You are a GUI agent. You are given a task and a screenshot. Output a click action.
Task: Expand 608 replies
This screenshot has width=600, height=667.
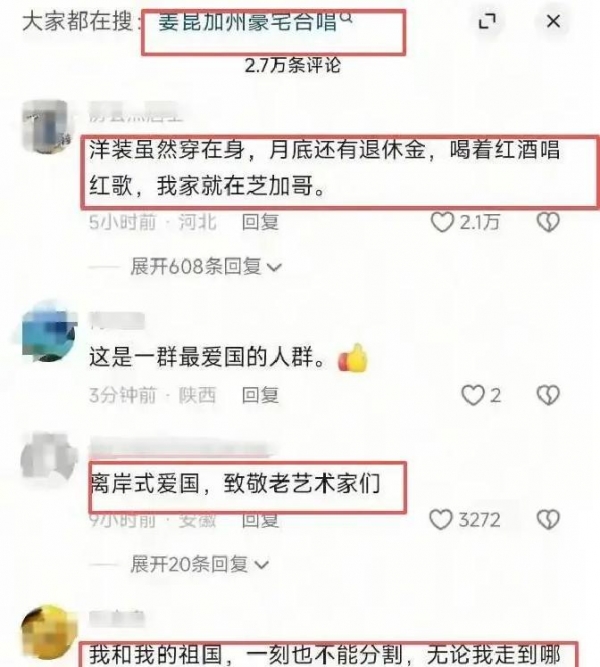point(206,267)
